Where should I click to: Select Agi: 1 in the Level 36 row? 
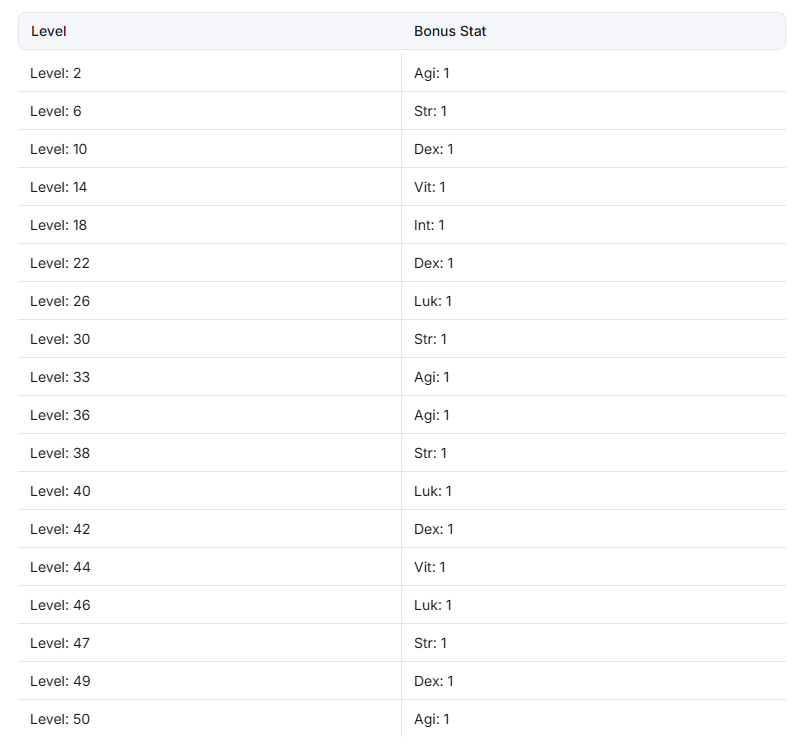point(432,416)
